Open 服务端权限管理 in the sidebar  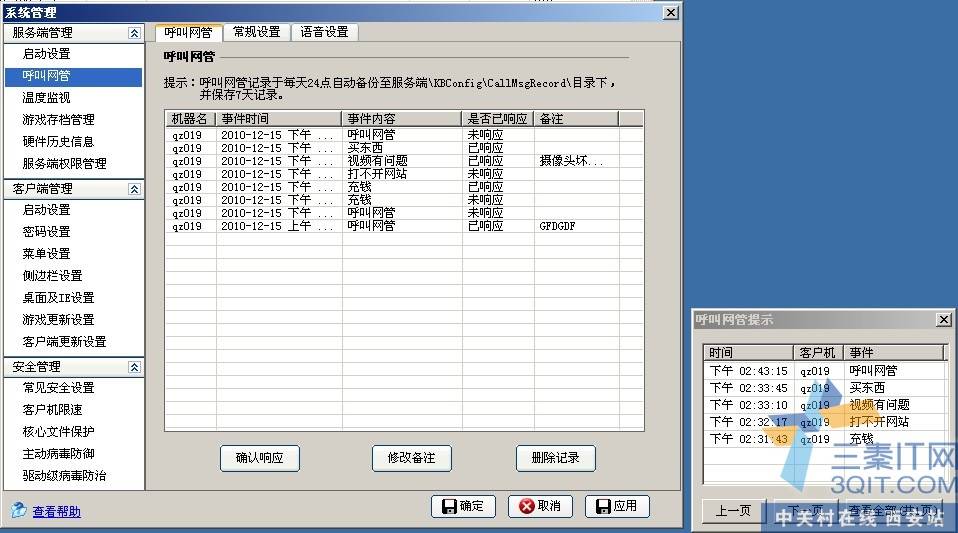(65, 164)
